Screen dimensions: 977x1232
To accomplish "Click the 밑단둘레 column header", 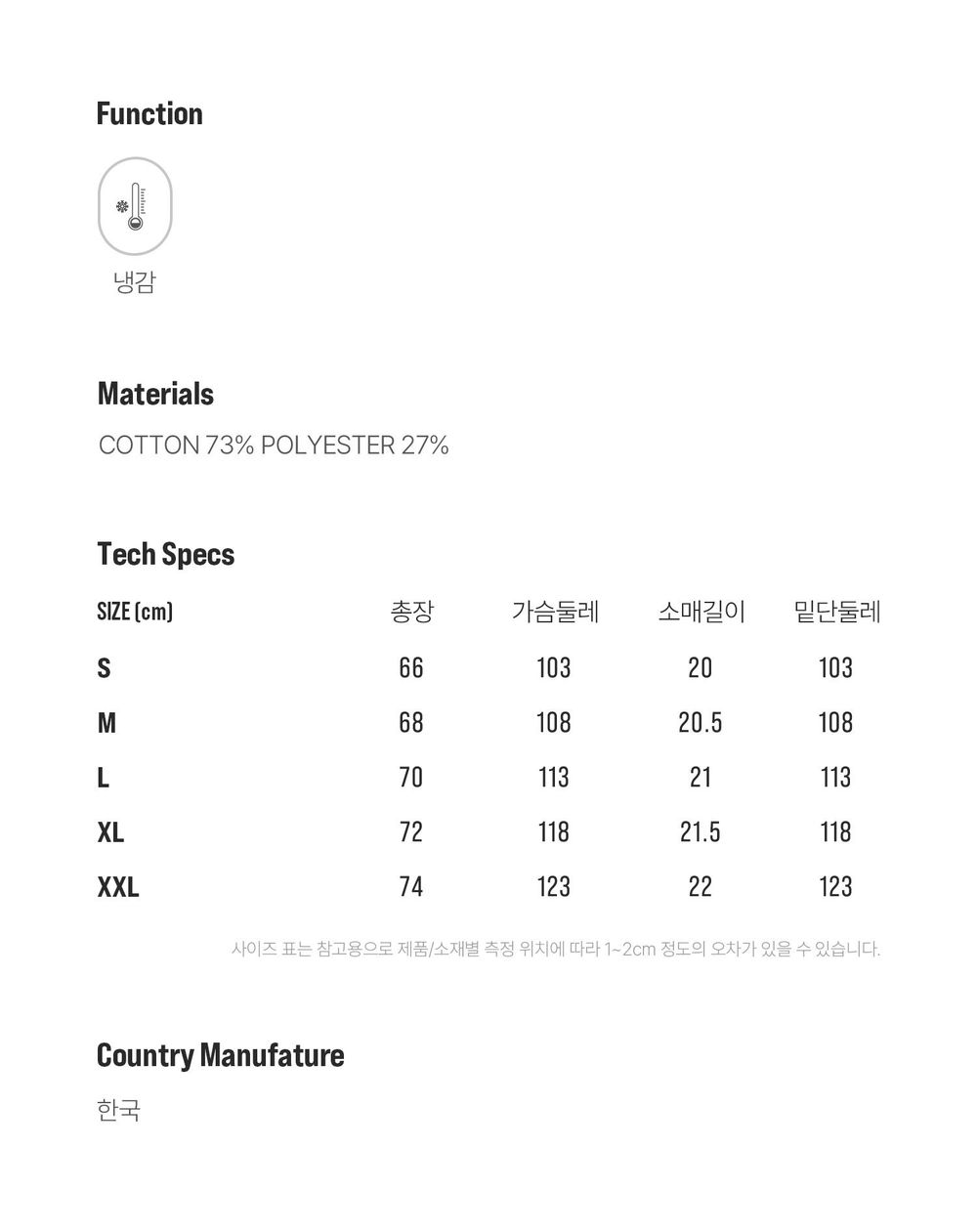I will [x=837, y=612].
